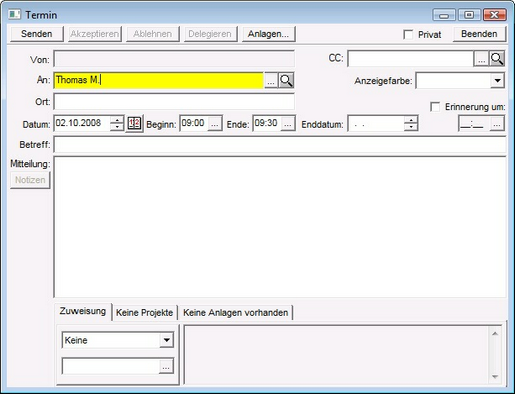This screenshot has width=515, height=394.
Task: Expand the Keine assignment dropdown
Action: coord(166,340)
